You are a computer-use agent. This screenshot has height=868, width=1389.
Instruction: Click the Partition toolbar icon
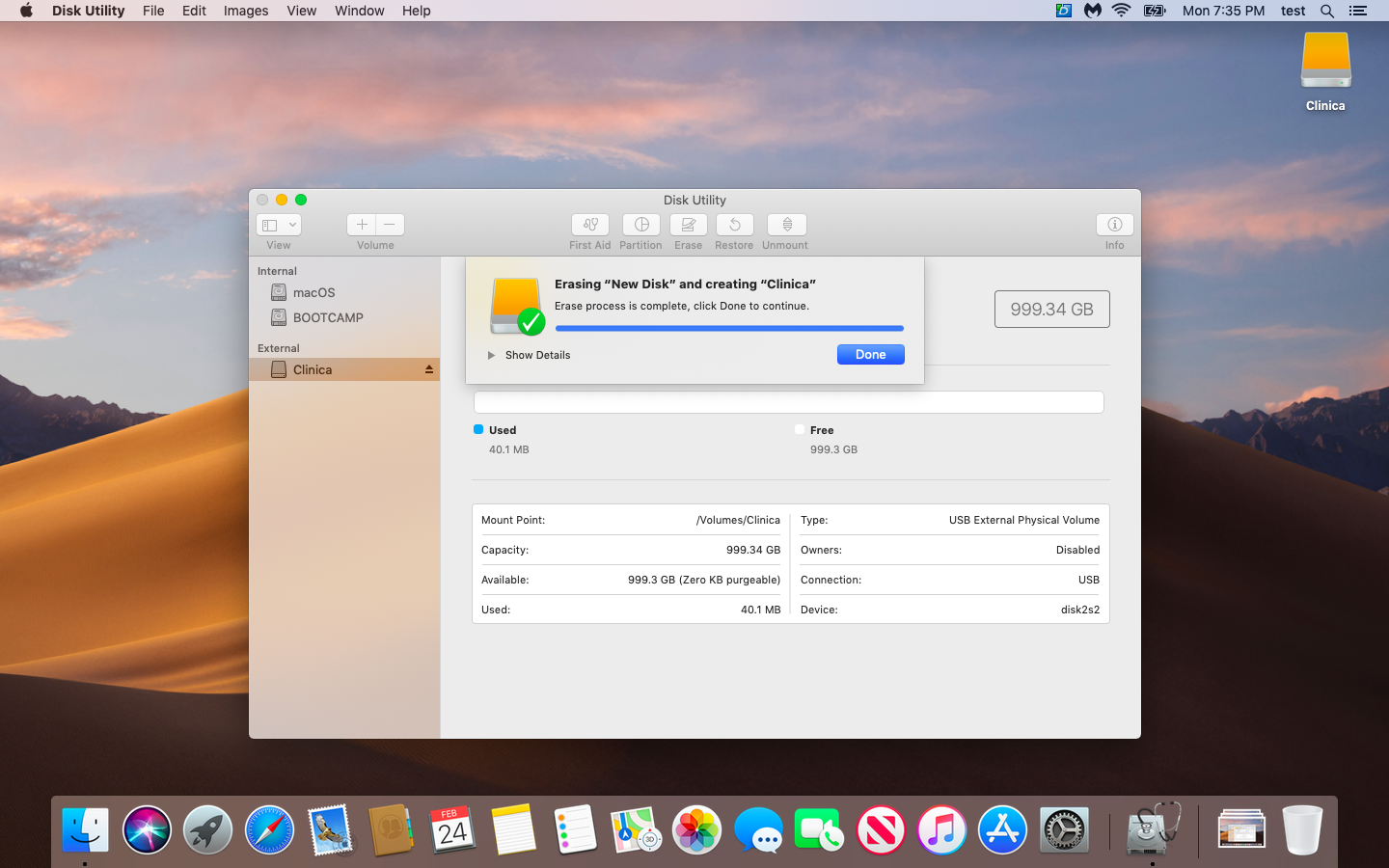(x=641, y=225)
